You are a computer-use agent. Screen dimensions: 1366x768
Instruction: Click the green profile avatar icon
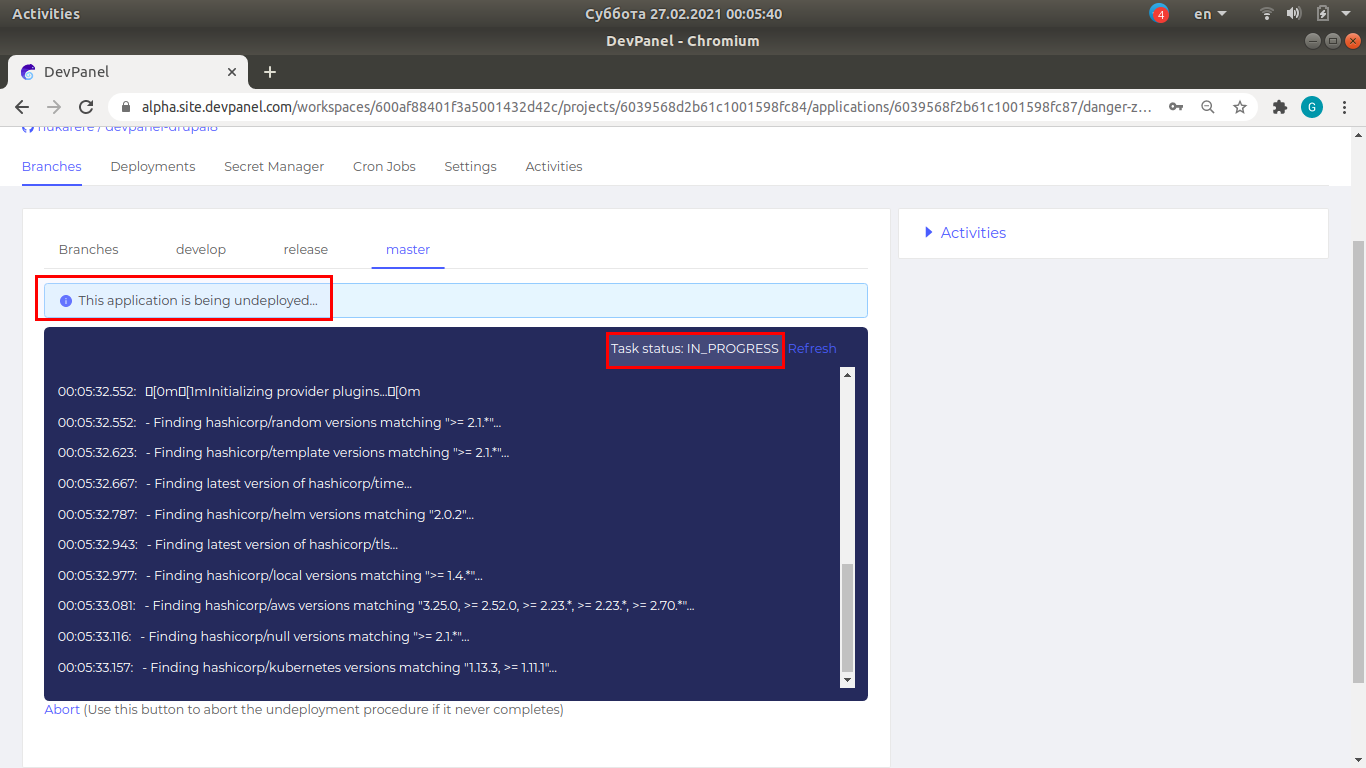tap(1311, 107)
